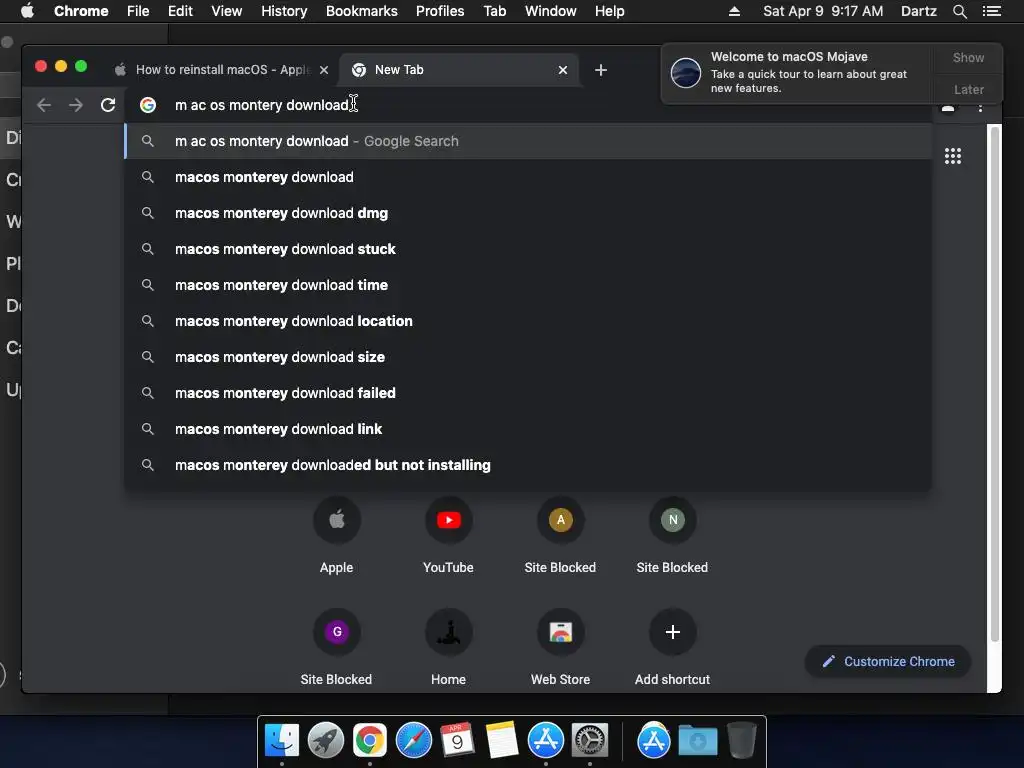This screenshot has width=1024, height=768.
Task: Switch to the How to reinstall macOS tab
Action: (x=222, y=70)
